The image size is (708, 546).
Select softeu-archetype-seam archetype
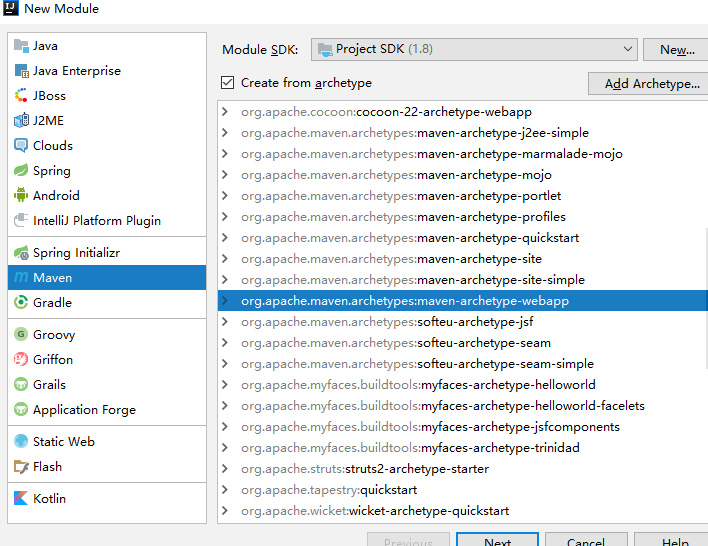(462, 343)
